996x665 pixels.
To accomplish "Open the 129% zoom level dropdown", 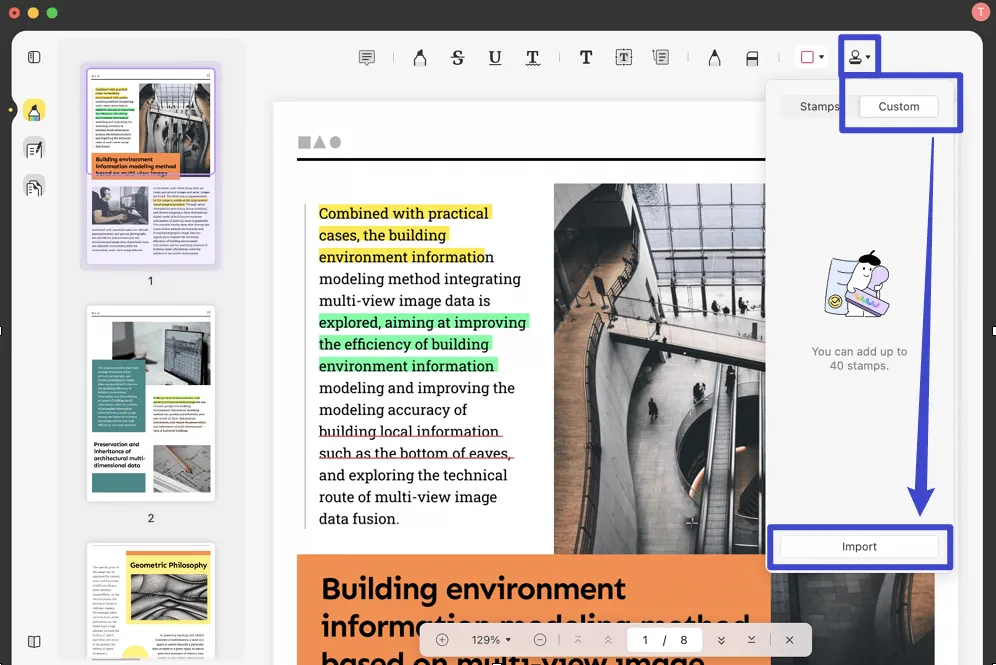I will pos(491,640).
